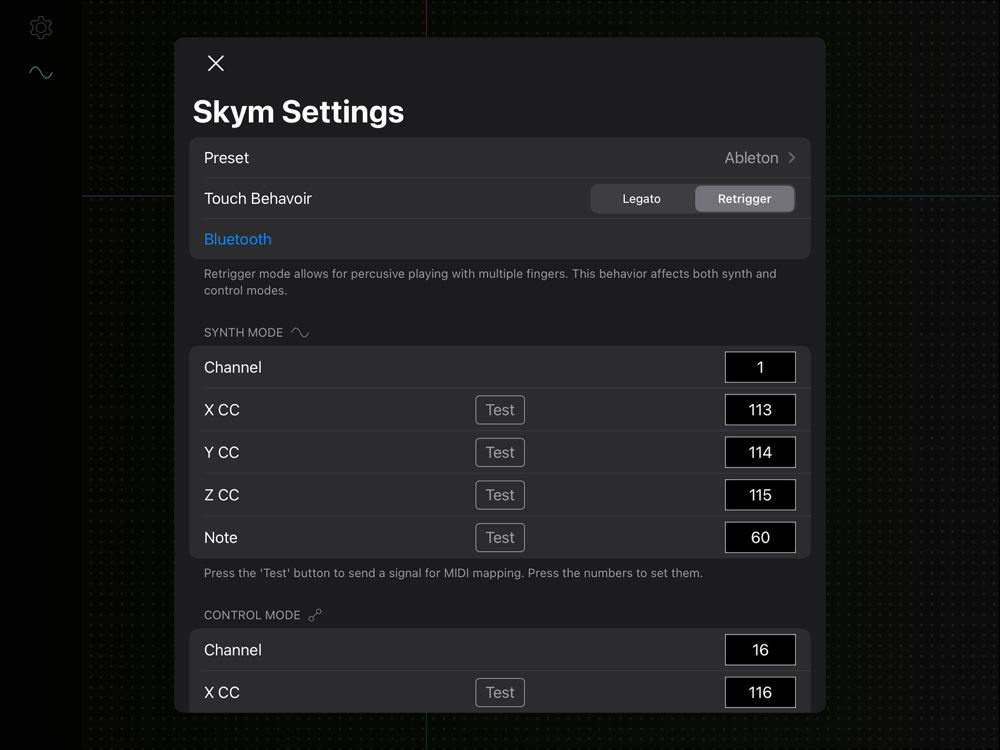Edit the Note value 60
Image resolution: width=1000 pixels, height=750 pixels.
(x=760, y=538)
